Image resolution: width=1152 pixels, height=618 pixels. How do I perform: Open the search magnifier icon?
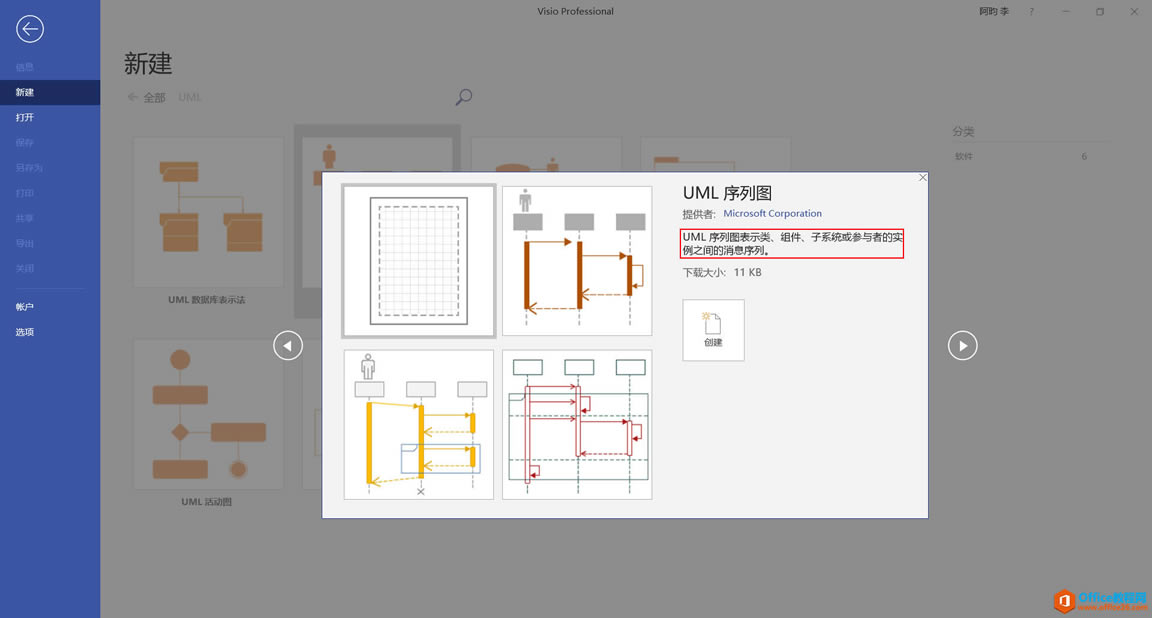[x=462, y=97]
